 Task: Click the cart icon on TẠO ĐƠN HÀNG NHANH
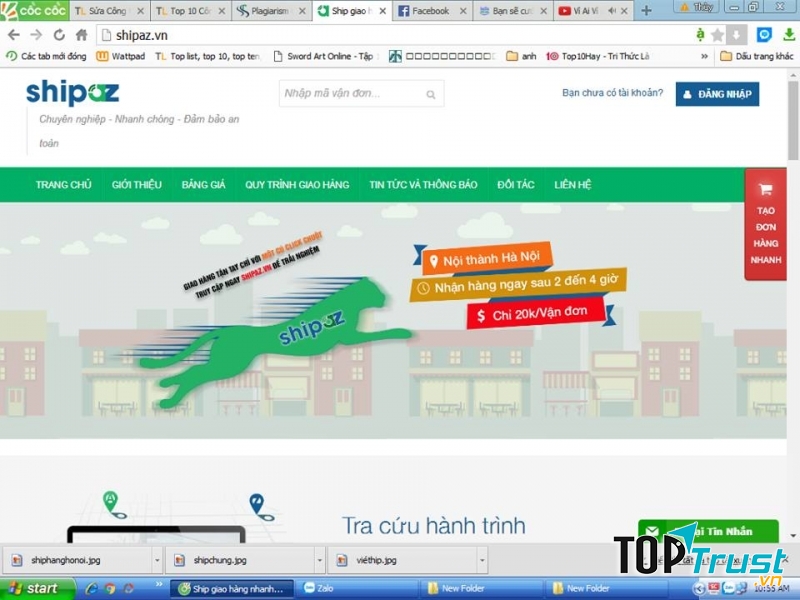(765, 188)
